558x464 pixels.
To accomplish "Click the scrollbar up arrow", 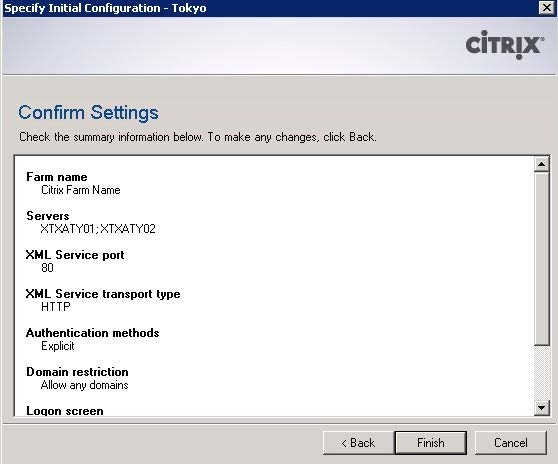I will [542, 164].
